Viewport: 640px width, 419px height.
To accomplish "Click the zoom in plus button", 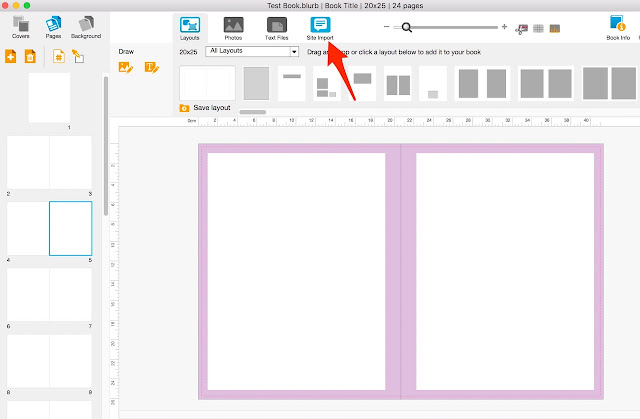I will click(x=504, y=27).
